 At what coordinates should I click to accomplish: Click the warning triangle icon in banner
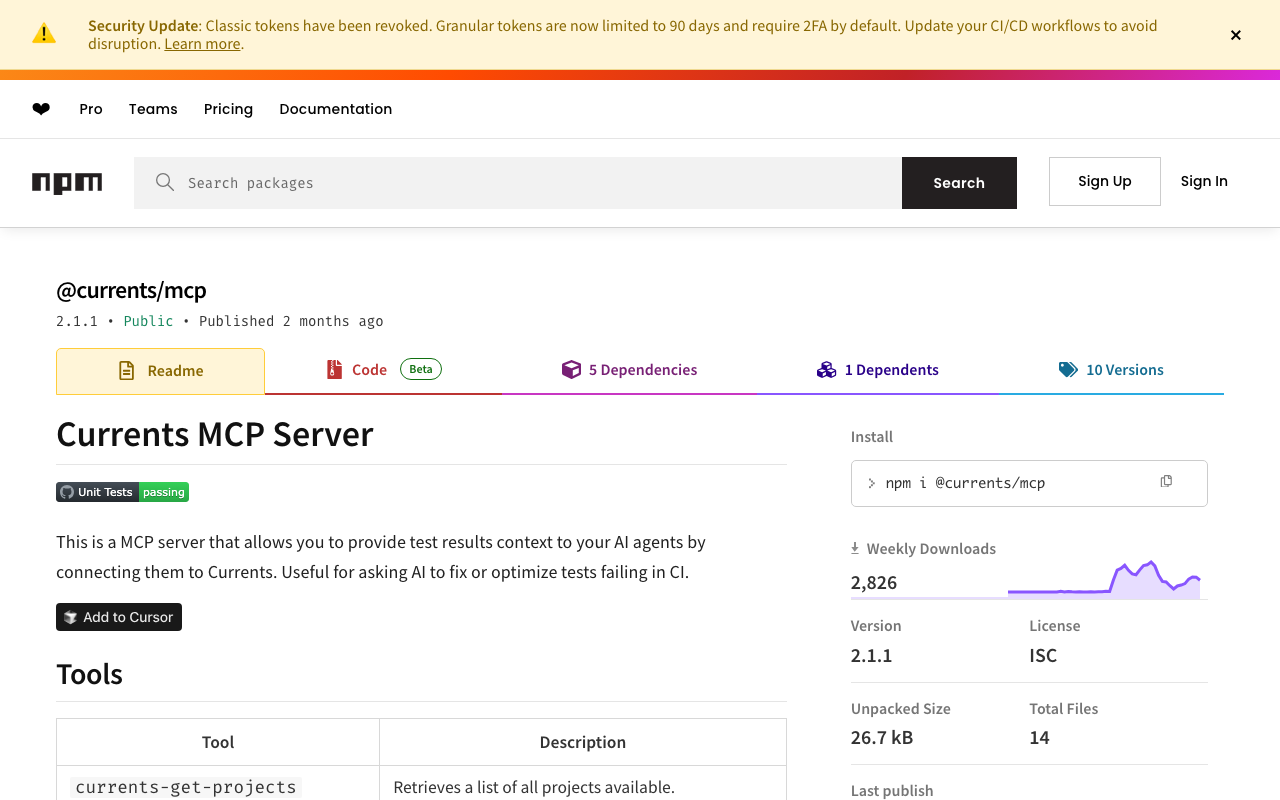coord(44,34)
